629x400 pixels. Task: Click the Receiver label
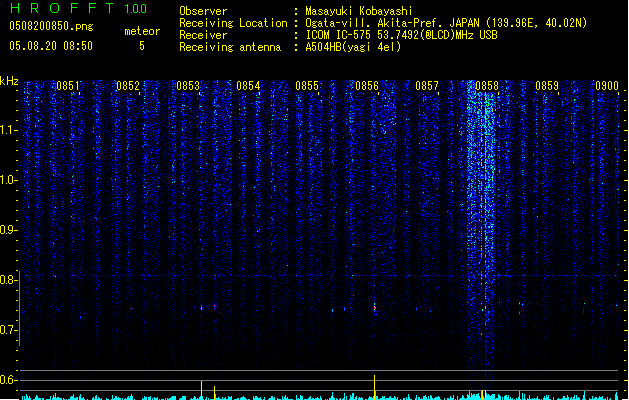click(203, 35)
